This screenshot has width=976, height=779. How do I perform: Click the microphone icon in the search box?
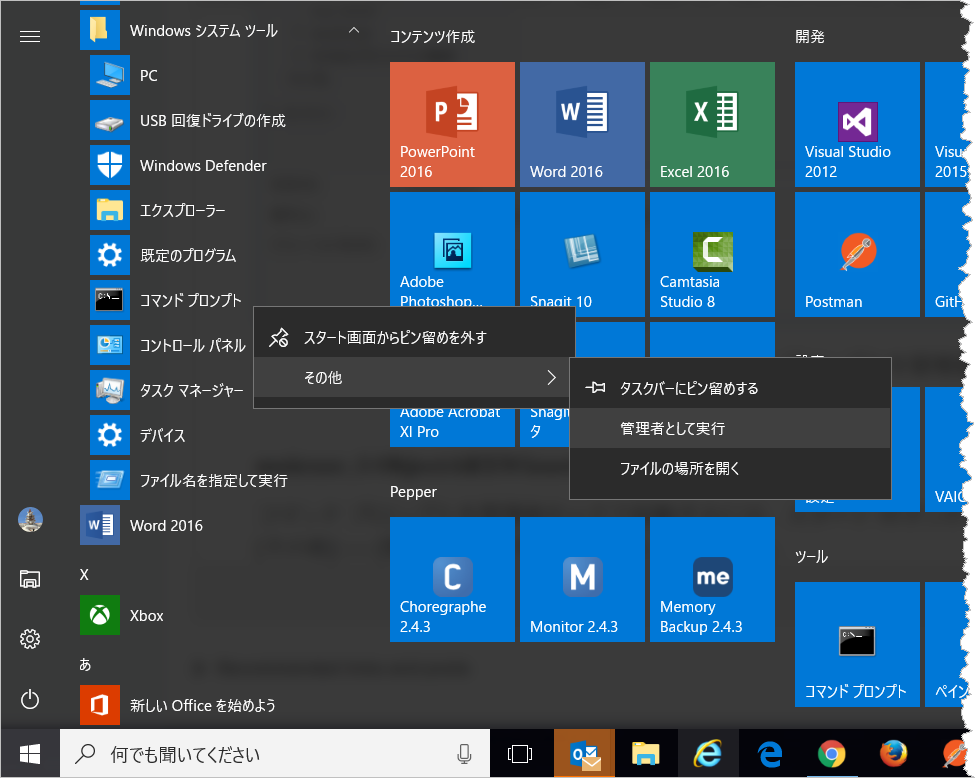pyautogui.click(x=464, y=754)
